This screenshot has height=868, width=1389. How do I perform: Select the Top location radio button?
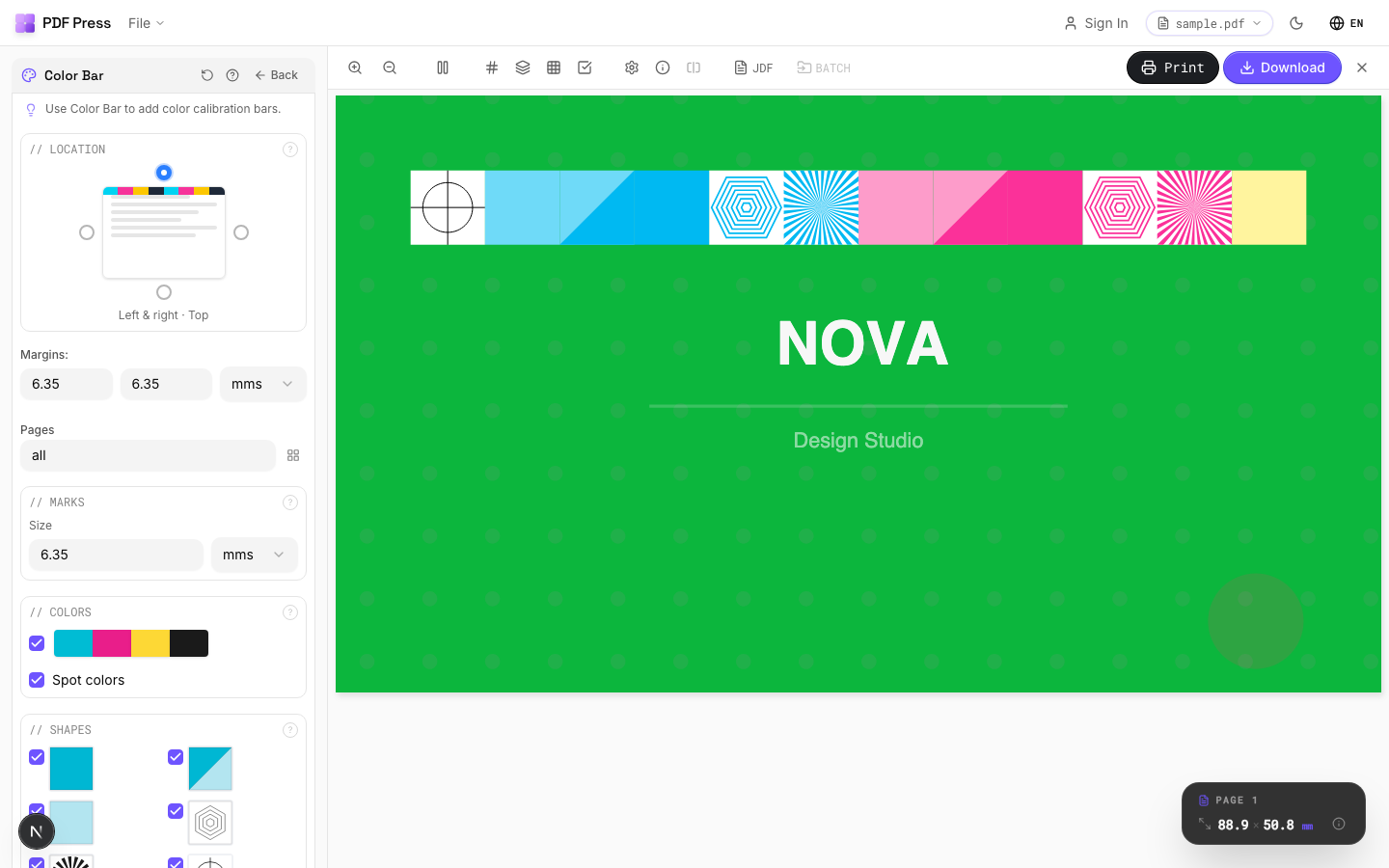point(164,173)
